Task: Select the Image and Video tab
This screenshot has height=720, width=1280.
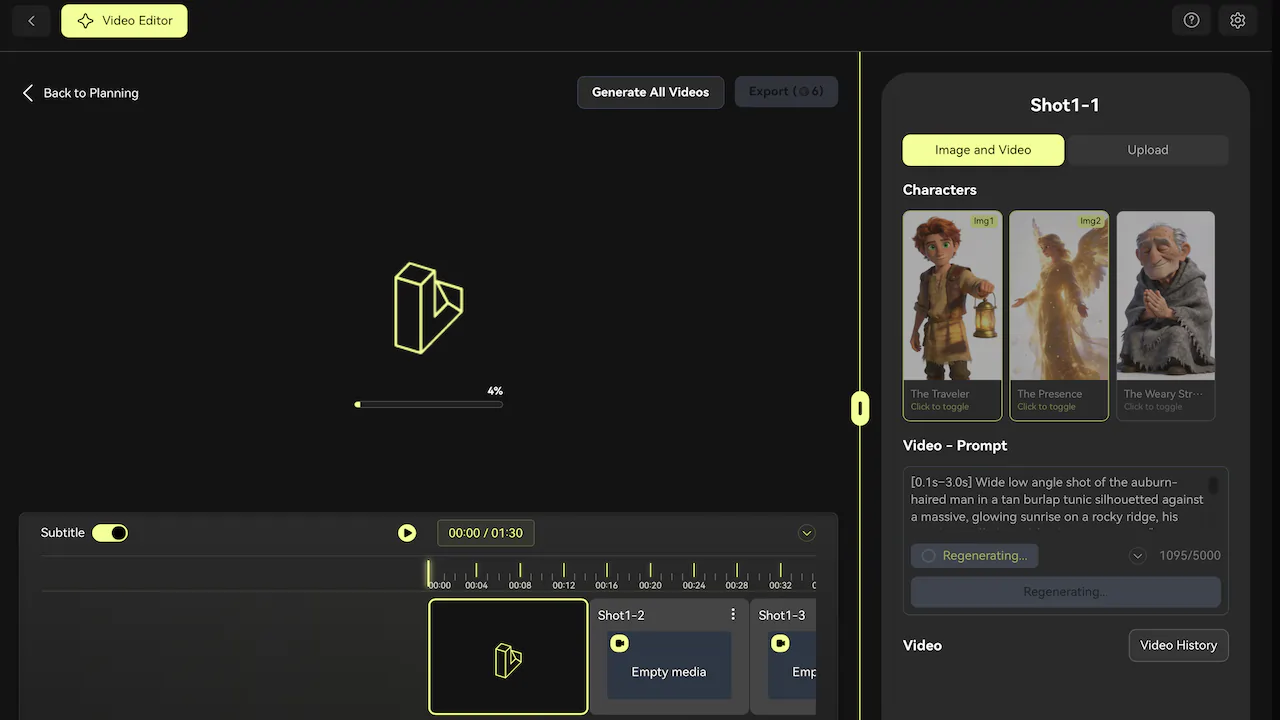Action: click(983, 150)
